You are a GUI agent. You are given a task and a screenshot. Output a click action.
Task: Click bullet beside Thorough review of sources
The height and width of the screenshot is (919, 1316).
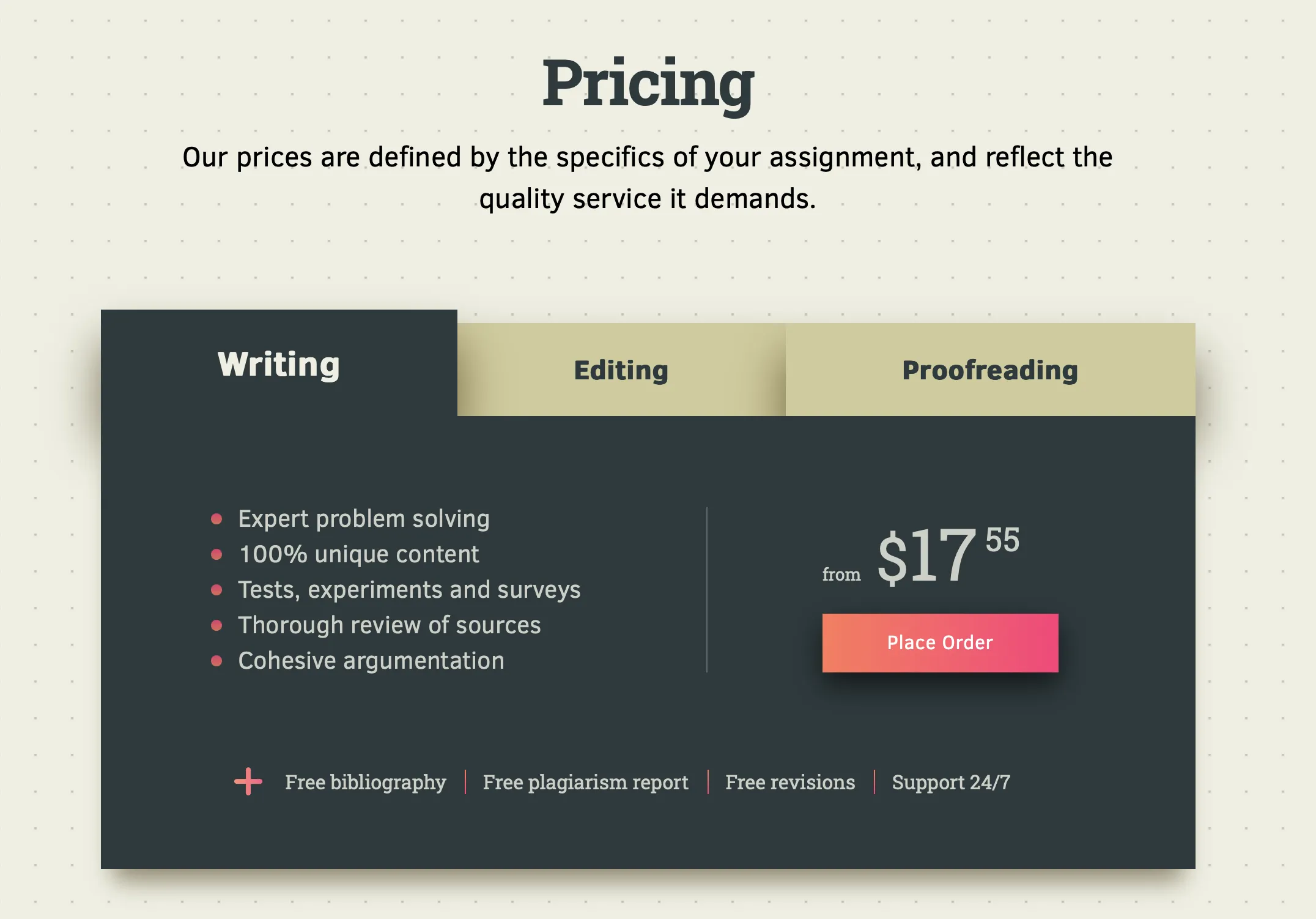[x=216, y=625]
